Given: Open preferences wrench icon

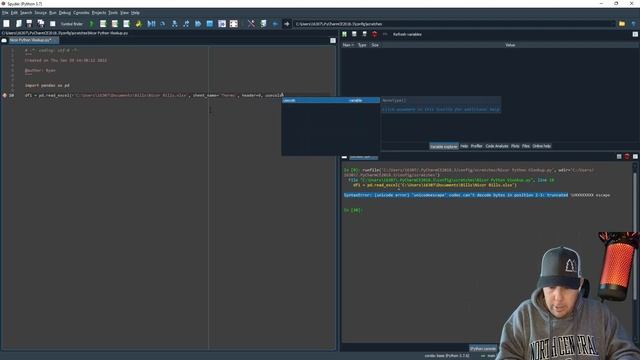Looking at the screenshot, I should [x=251, y=24].
